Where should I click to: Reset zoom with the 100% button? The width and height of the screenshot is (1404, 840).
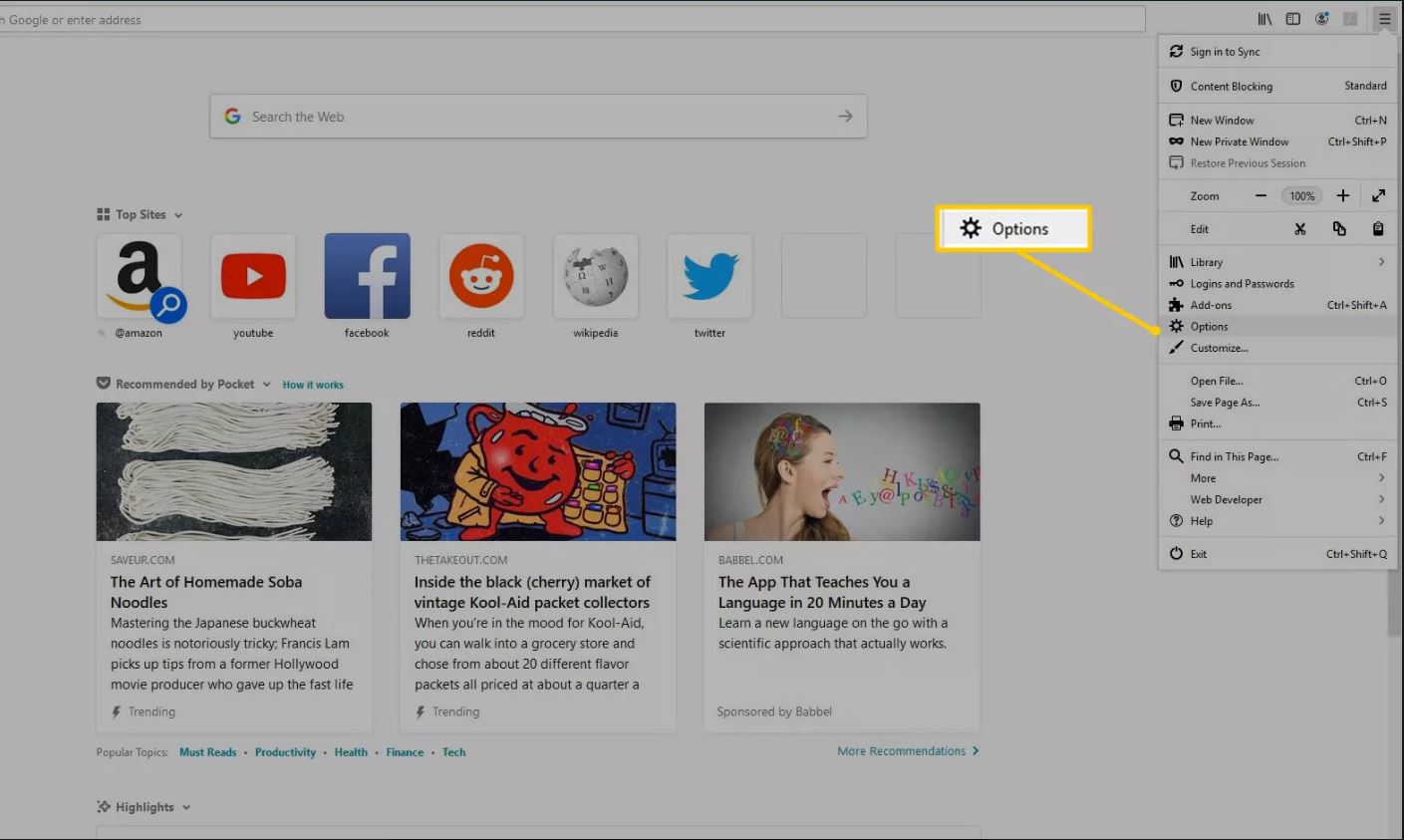point(1301,196)
